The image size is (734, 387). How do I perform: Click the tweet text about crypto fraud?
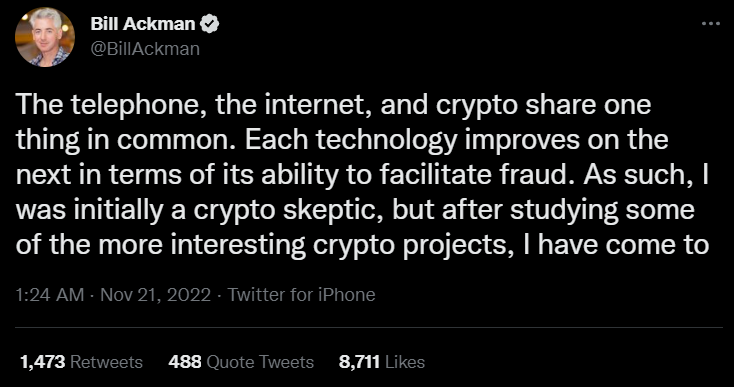tap(363, 175)
